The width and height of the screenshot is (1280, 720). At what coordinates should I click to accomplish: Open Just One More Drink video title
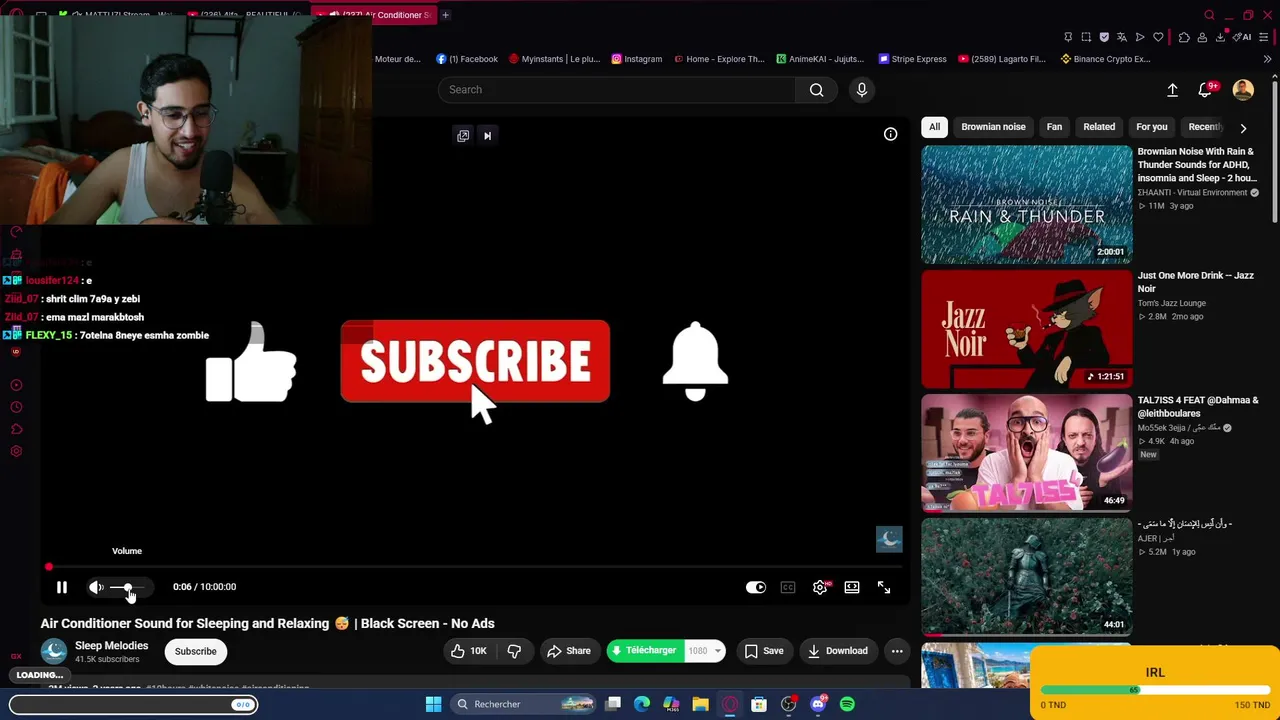[x=1195, y=281]
